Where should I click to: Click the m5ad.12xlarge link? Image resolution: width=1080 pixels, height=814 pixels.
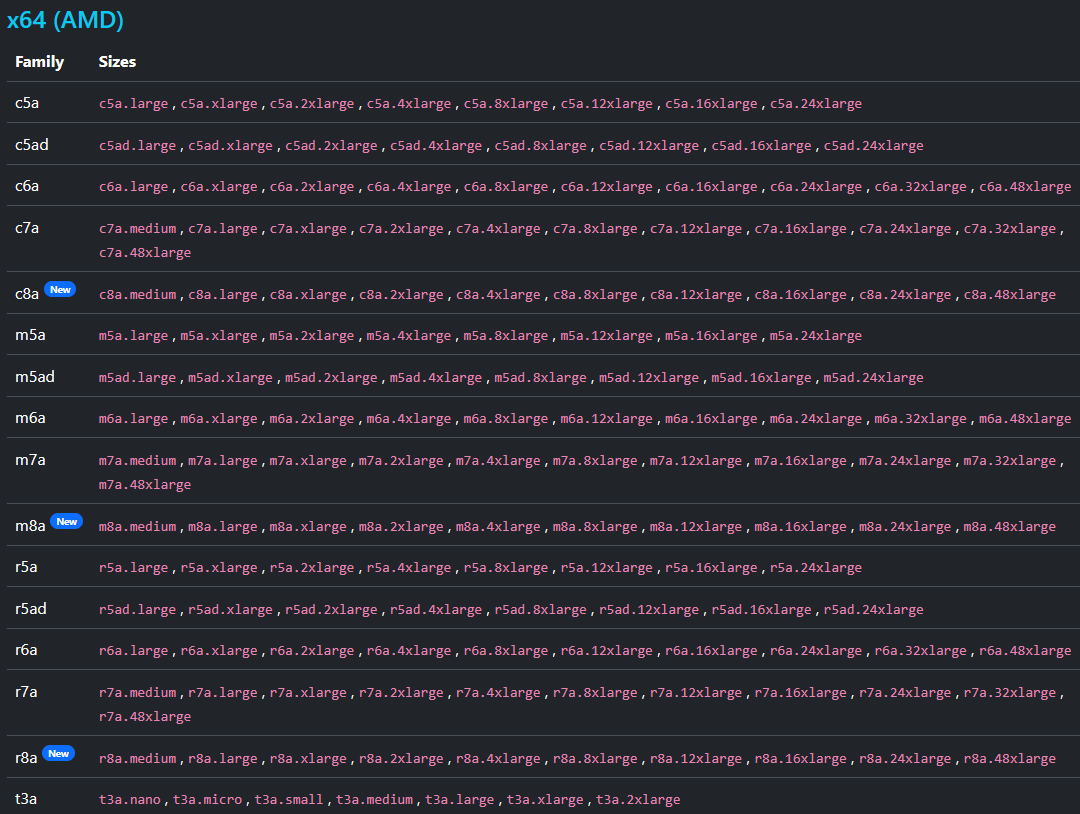pyautogui.click(x=648, y=378)
